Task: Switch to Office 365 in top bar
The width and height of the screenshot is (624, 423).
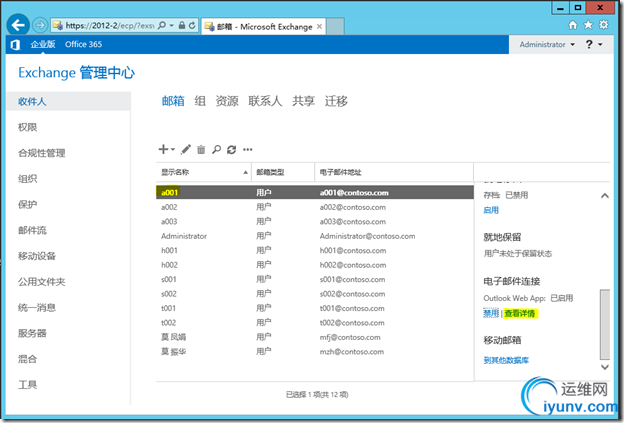Action: [x=84, y=45]
